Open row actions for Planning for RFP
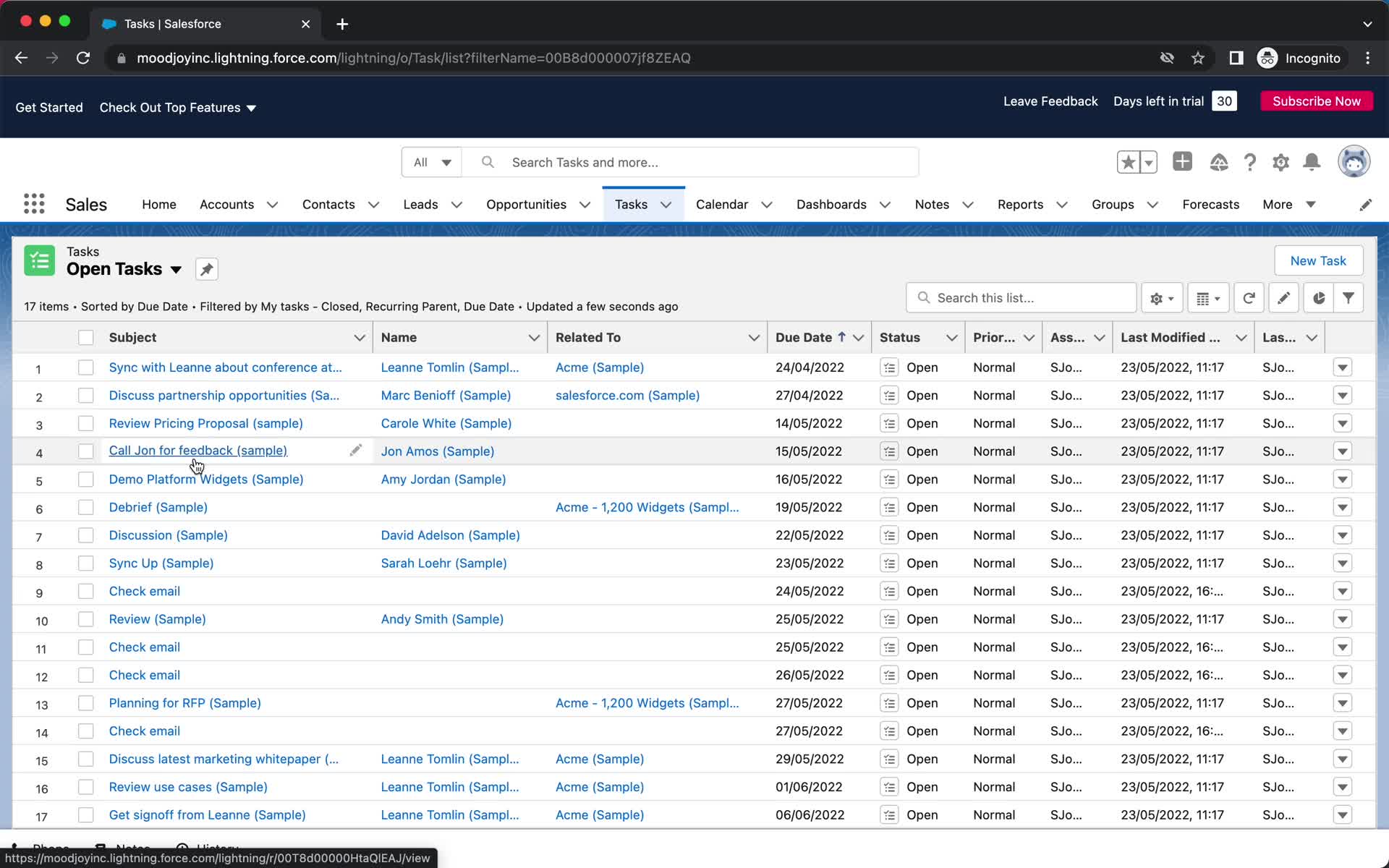 [x=1343, y=703]
